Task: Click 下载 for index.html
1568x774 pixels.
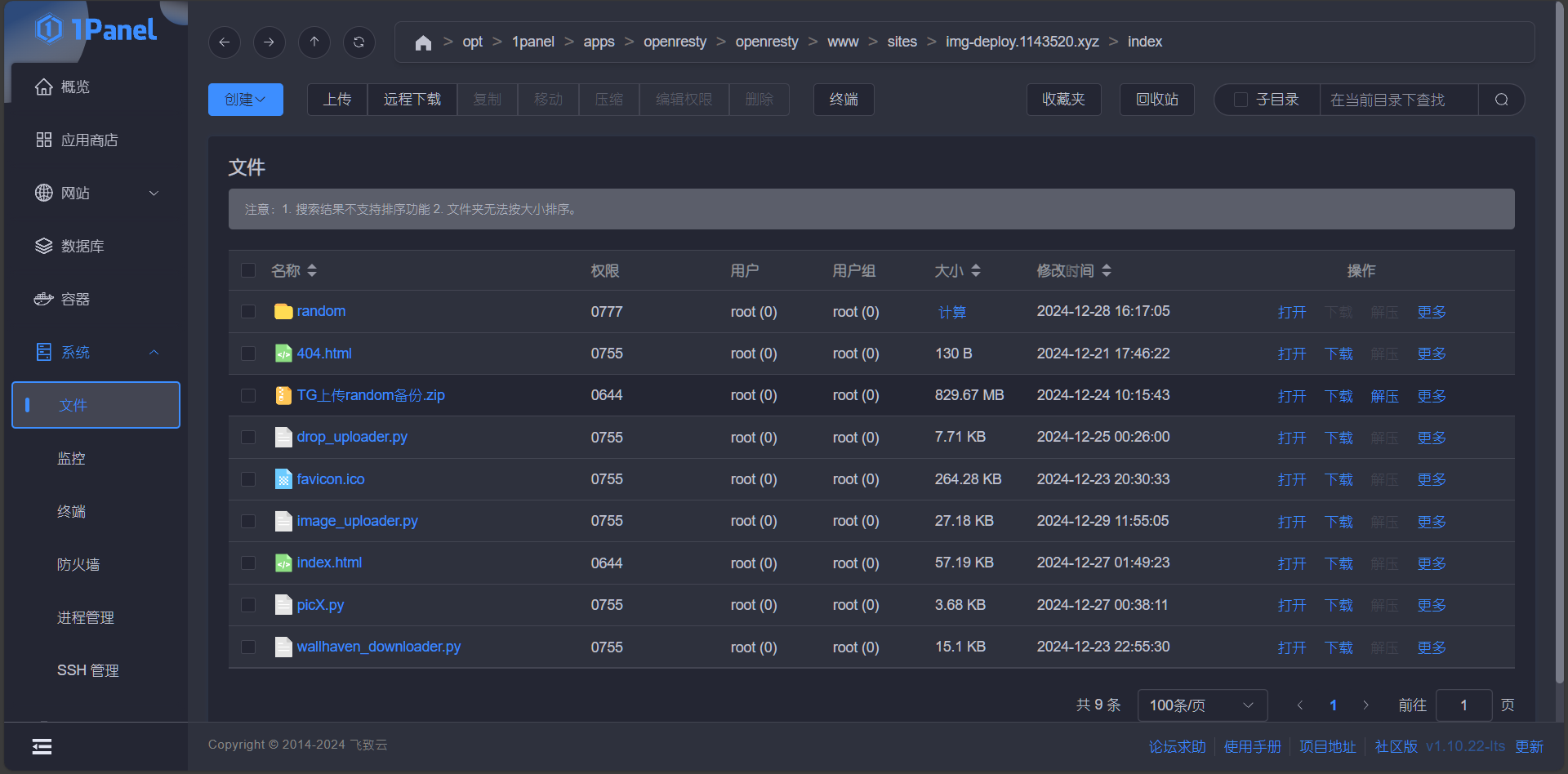Action: point(1339,563)
